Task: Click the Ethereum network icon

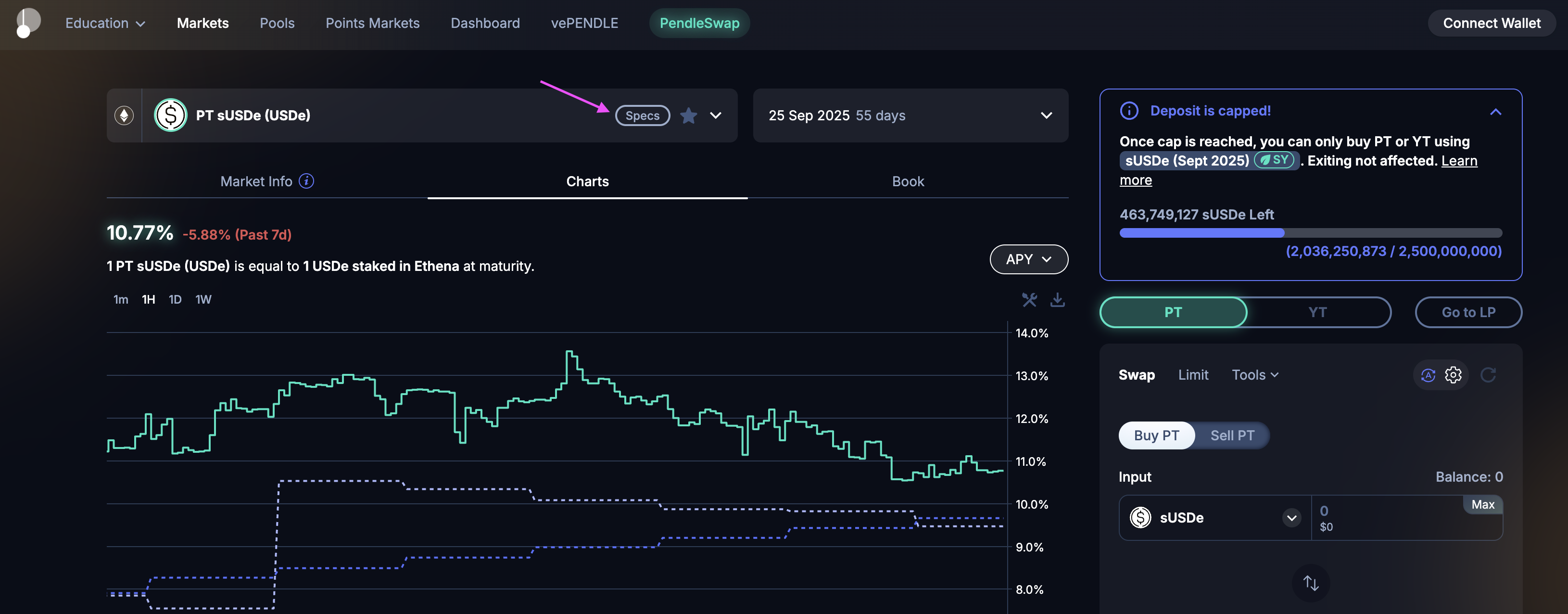Action: [x=124, y=116]
